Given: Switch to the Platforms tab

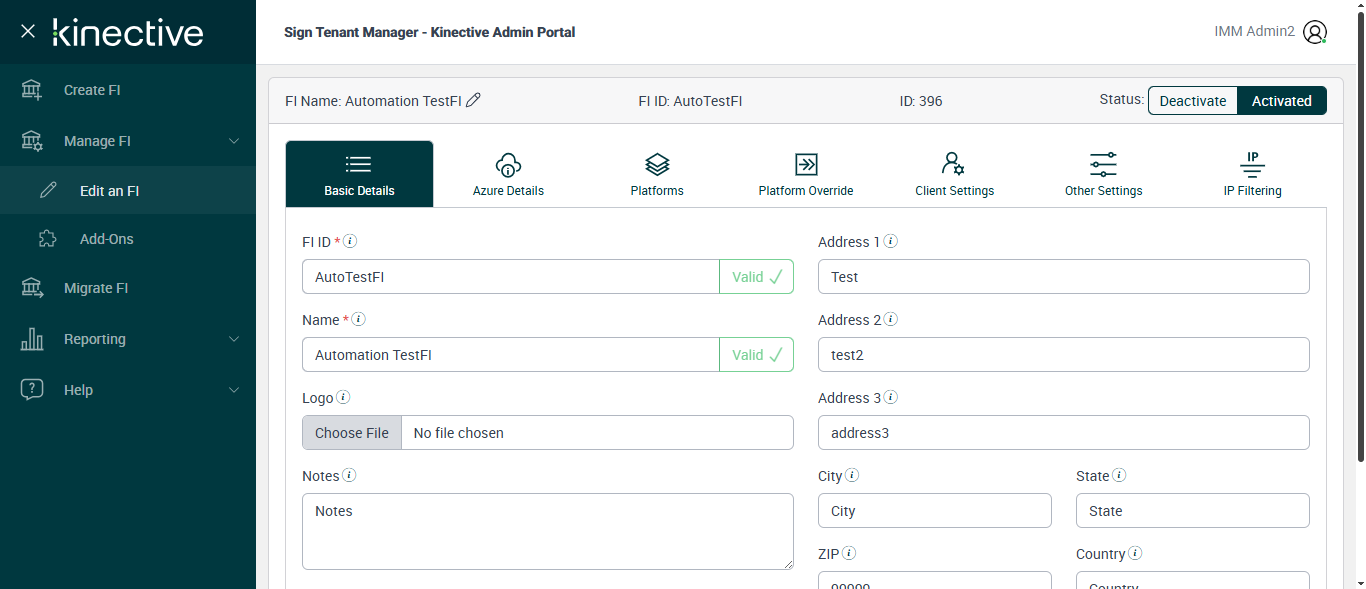Looking at the screenshot, I should 657,174.
